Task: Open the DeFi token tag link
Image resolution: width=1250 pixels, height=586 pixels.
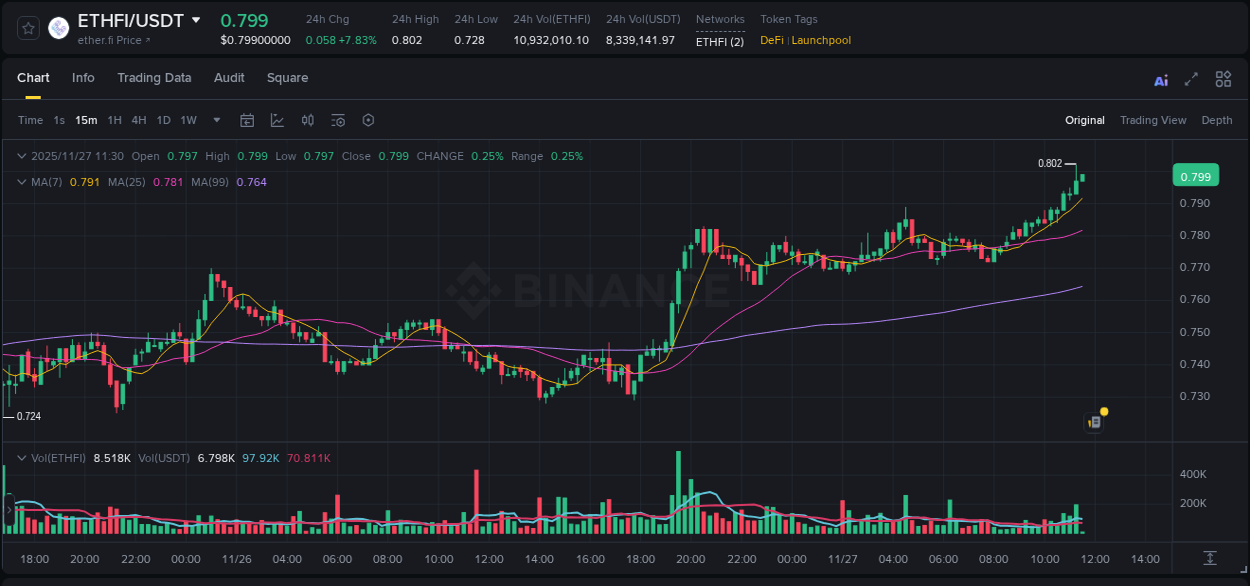Action: tap(770, 40)
